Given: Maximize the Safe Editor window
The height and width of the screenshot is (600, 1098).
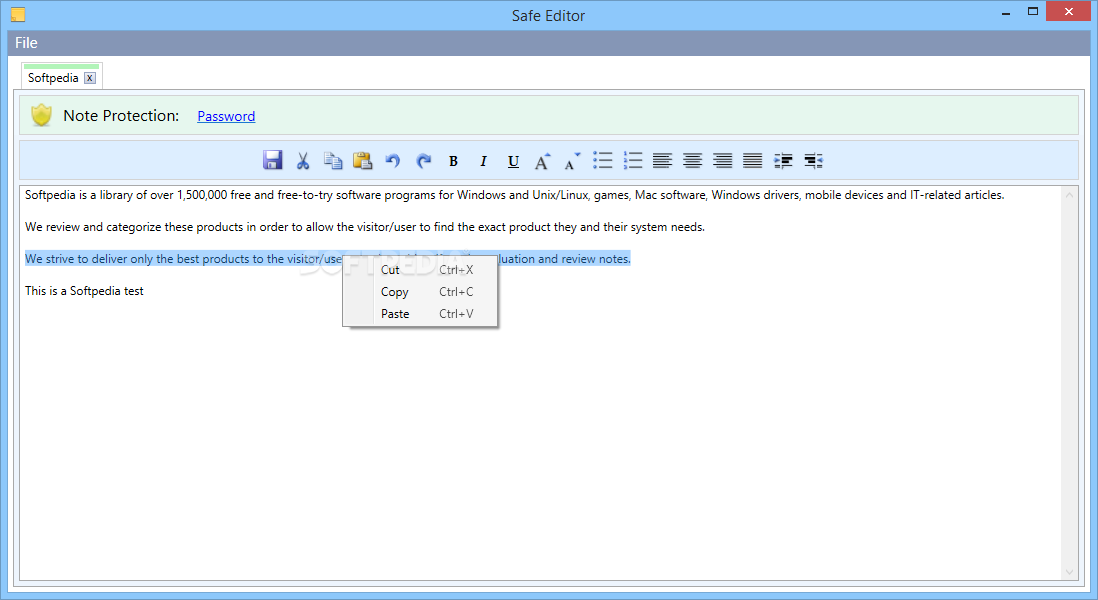Looking at the screenshot, I should (1033, 11).
